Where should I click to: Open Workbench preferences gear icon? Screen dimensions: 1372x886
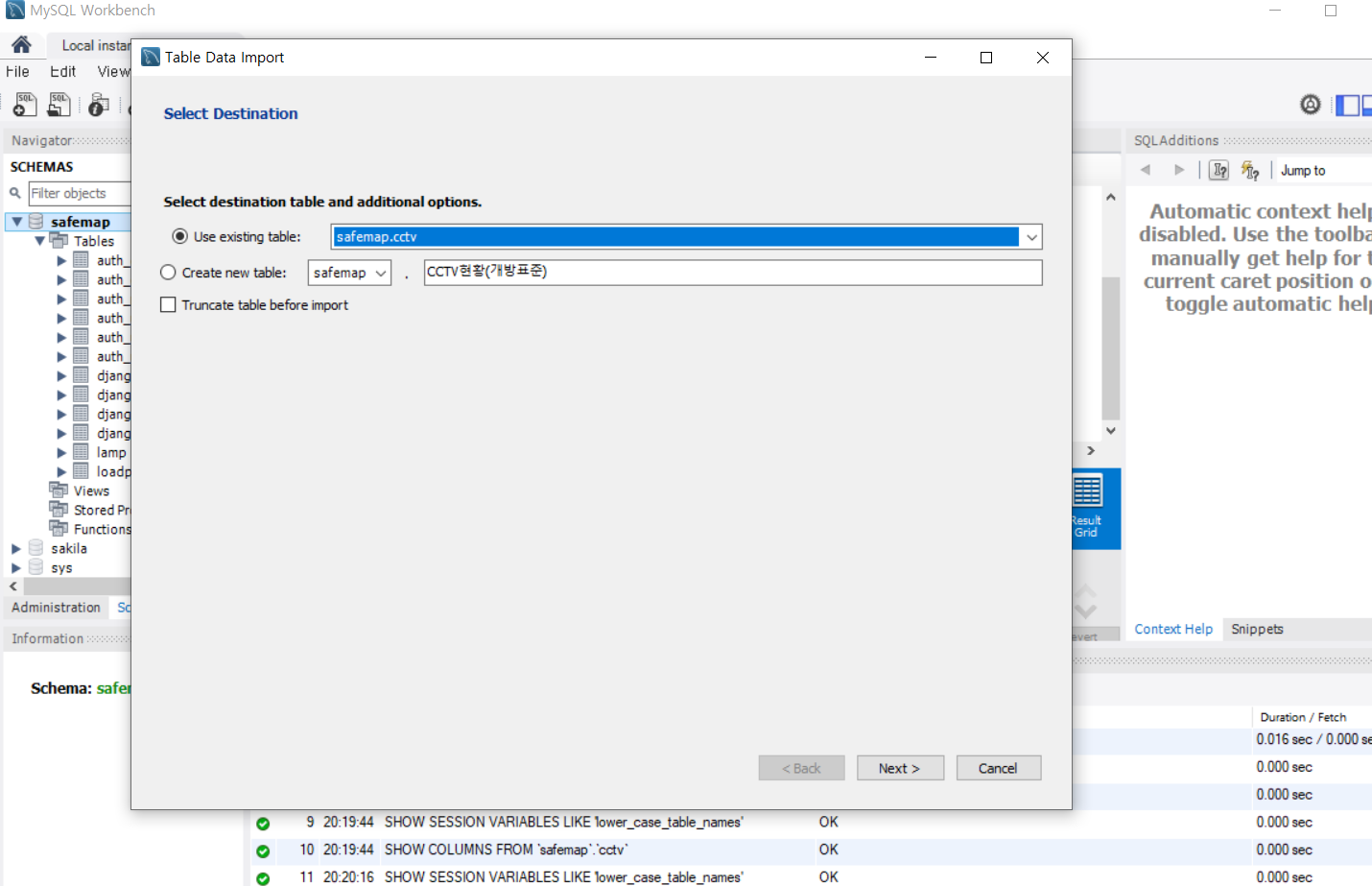click(x=1311, y=105)
